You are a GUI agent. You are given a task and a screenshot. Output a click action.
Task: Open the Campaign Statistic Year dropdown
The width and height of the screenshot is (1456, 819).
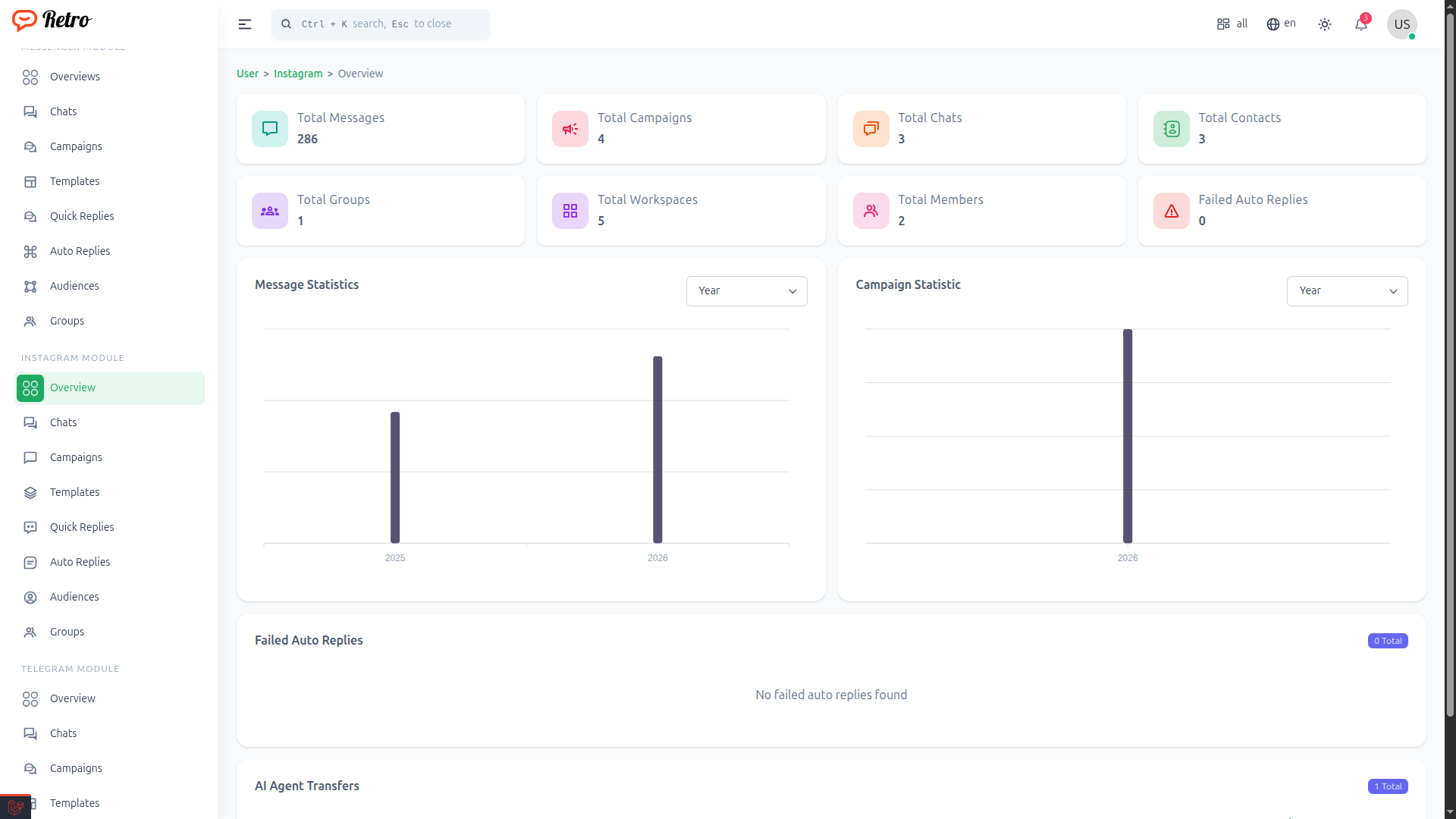click(x=1346, y=291)
